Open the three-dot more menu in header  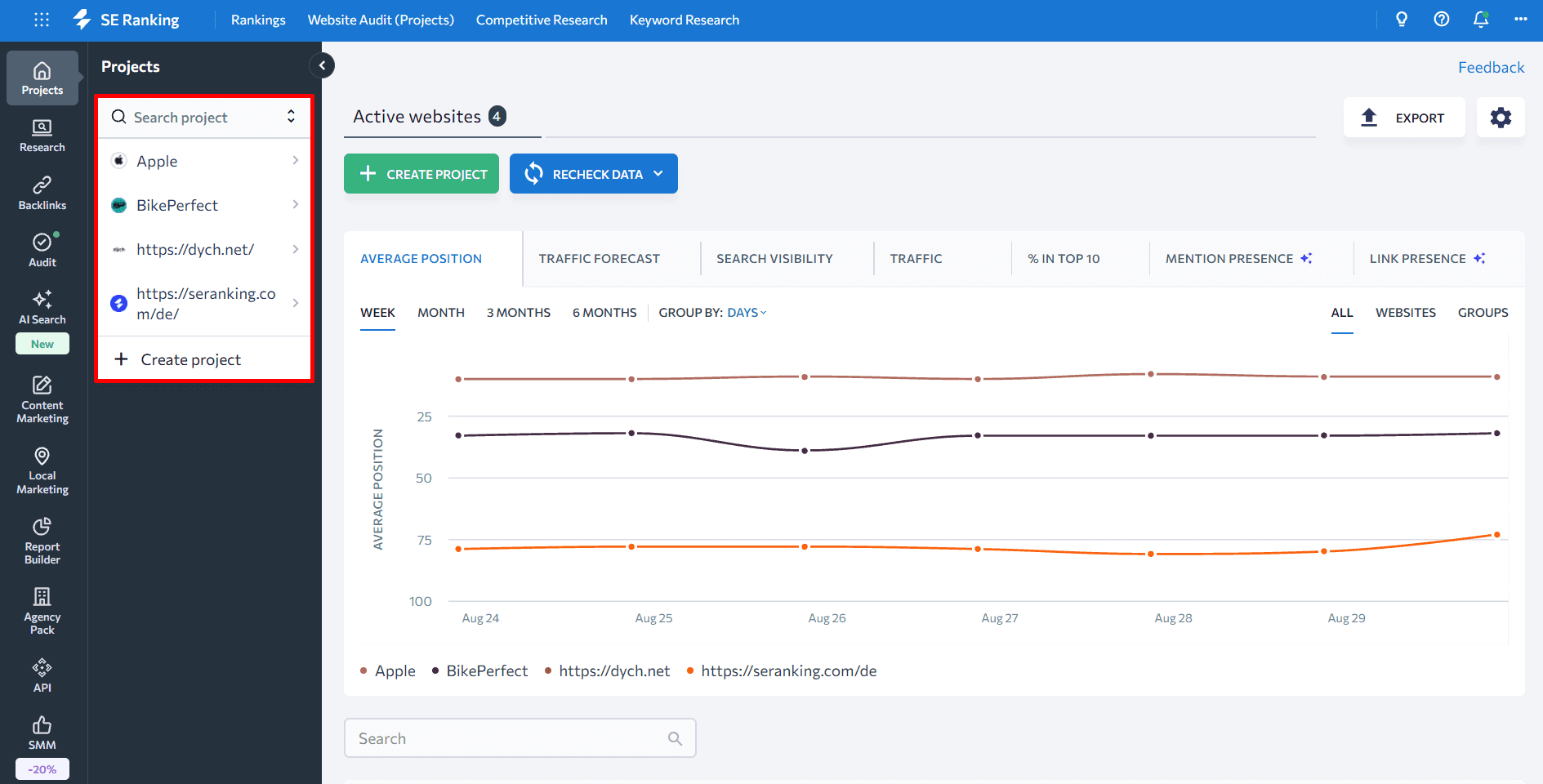tap(1520, 20)
